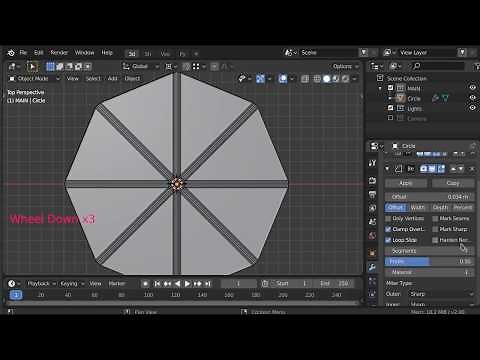This screenshot has width=480, height=360.
Task: Toggle X-ray view icon
Action: tap(305, 79)
